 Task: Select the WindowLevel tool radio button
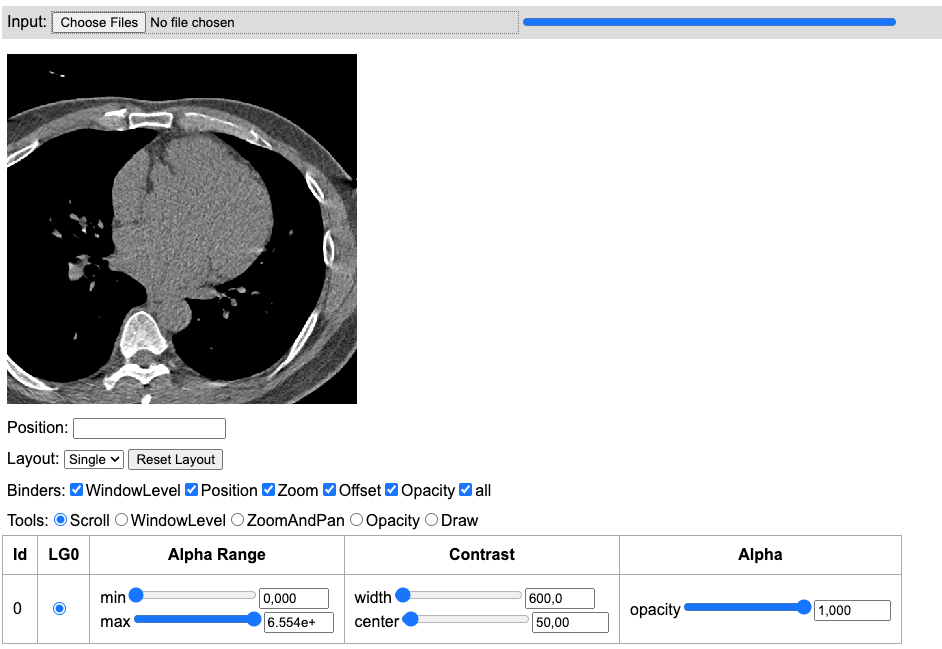(x=122, y=520)
